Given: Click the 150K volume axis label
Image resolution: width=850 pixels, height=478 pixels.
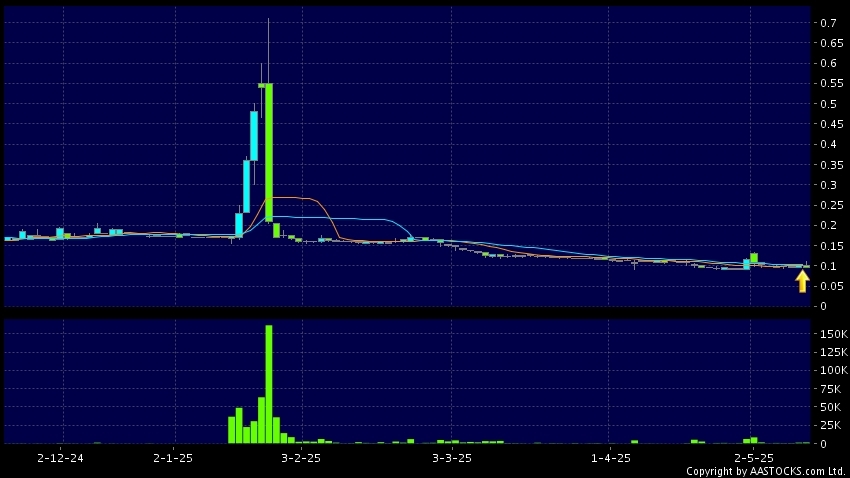Looking at the screenshot, I should pyautogui.click(x=834, y=334).
